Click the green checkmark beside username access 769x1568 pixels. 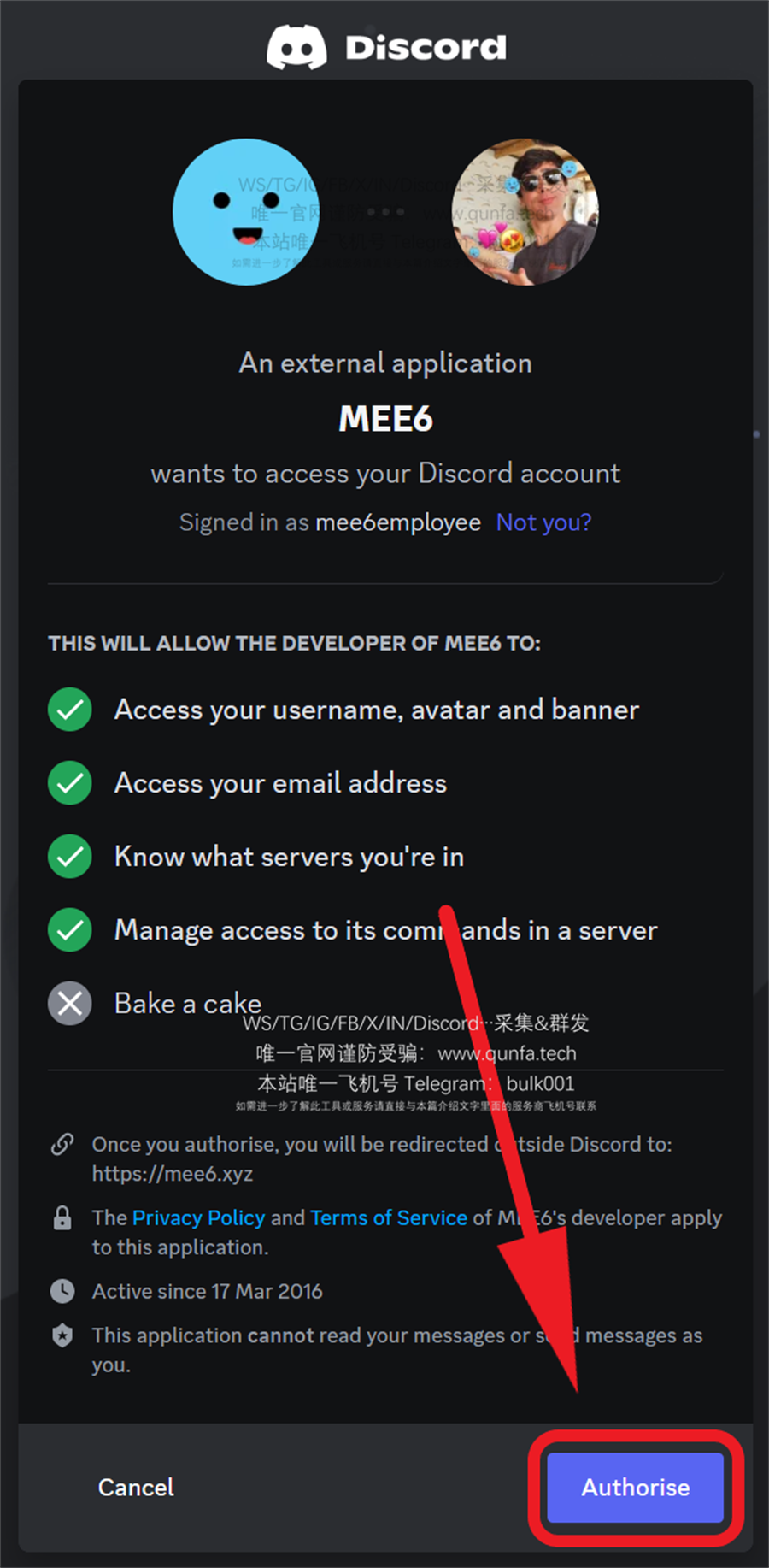pos(70,710)
